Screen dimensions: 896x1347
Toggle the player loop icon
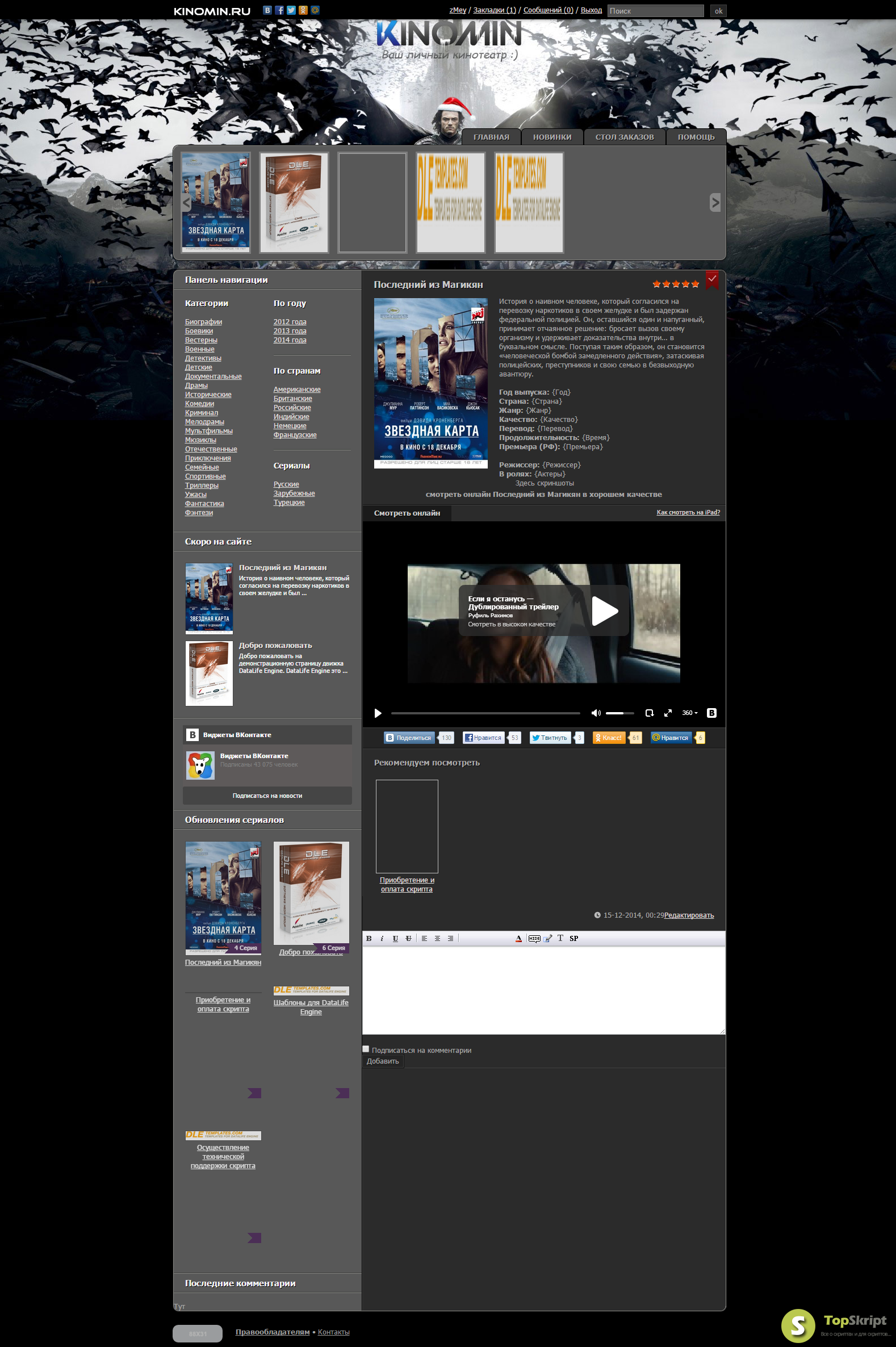[x=649, y=713]
